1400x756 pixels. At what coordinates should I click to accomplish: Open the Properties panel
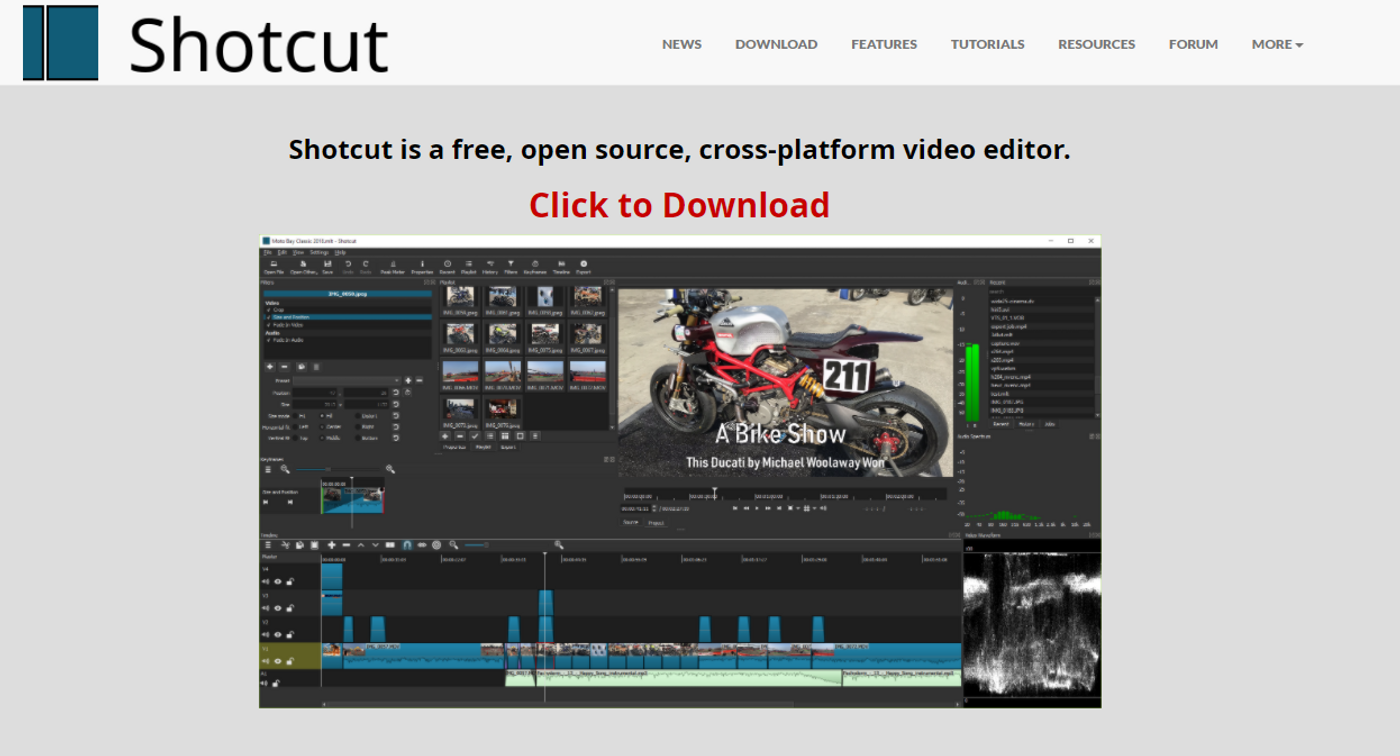(x=422, y=262)
